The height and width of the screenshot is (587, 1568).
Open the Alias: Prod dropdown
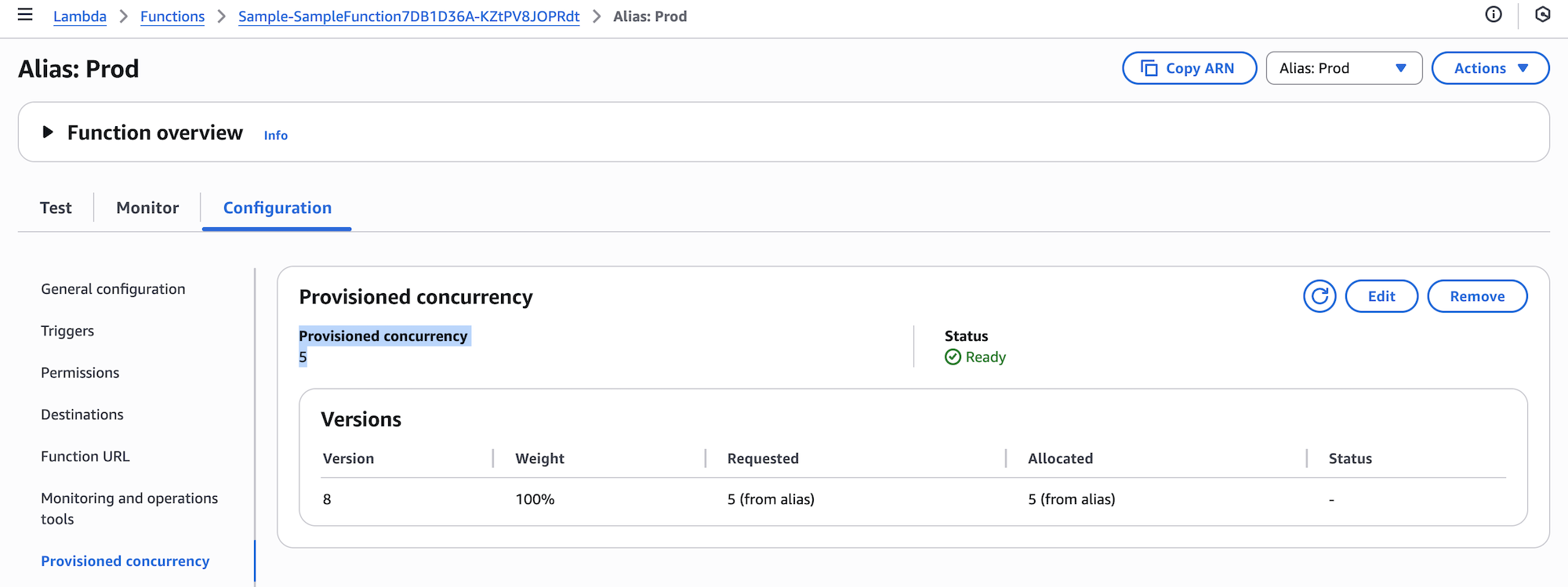[x=1343, y=68]
